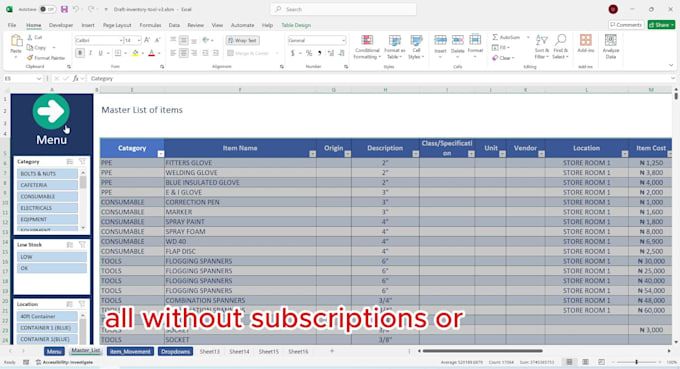This screenshot has height=369, width=680.
Task: Click the Cut command
Action: pos(35,38)
